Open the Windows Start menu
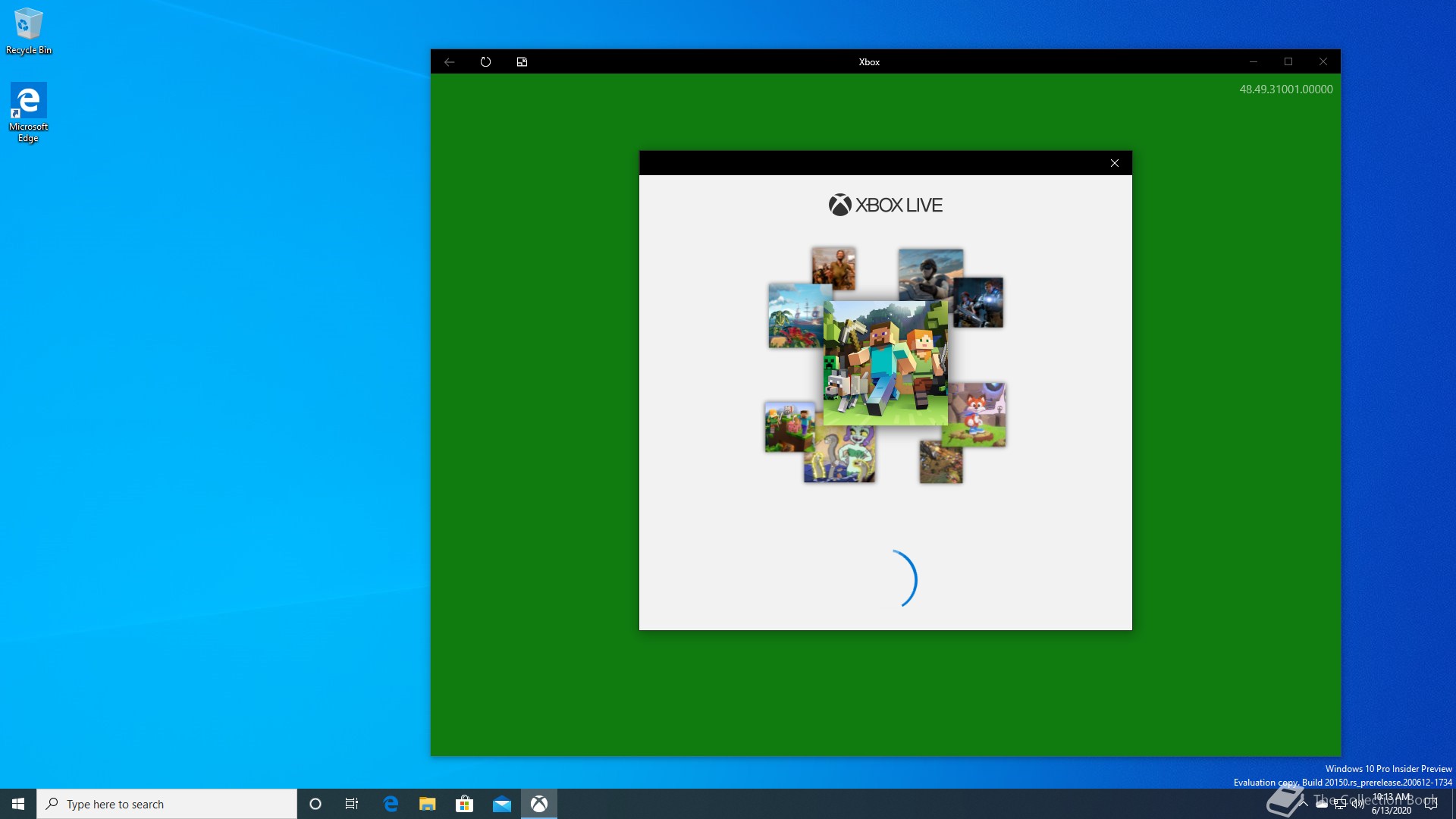1456x819 pixels. (18, 804)
